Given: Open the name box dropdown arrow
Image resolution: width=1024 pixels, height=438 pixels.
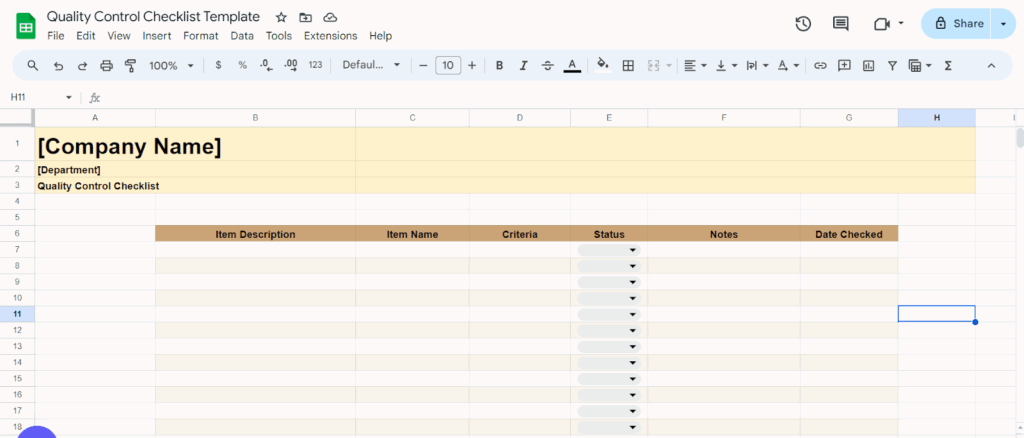Looking at the screenshot, I should click(69, 97).
